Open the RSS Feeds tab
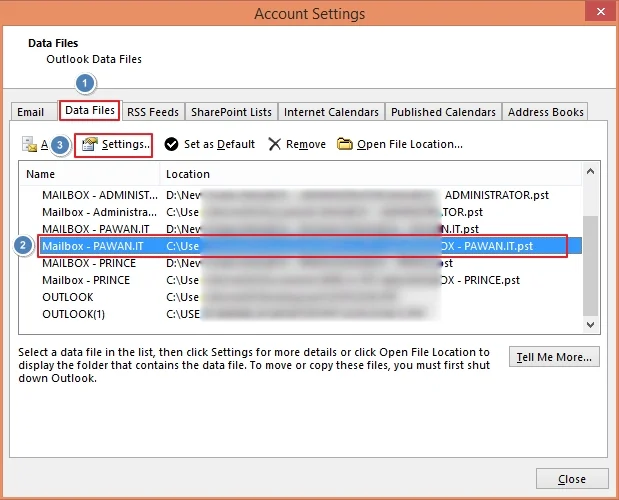This screenshot has width=619, height=500. (153, 112)
